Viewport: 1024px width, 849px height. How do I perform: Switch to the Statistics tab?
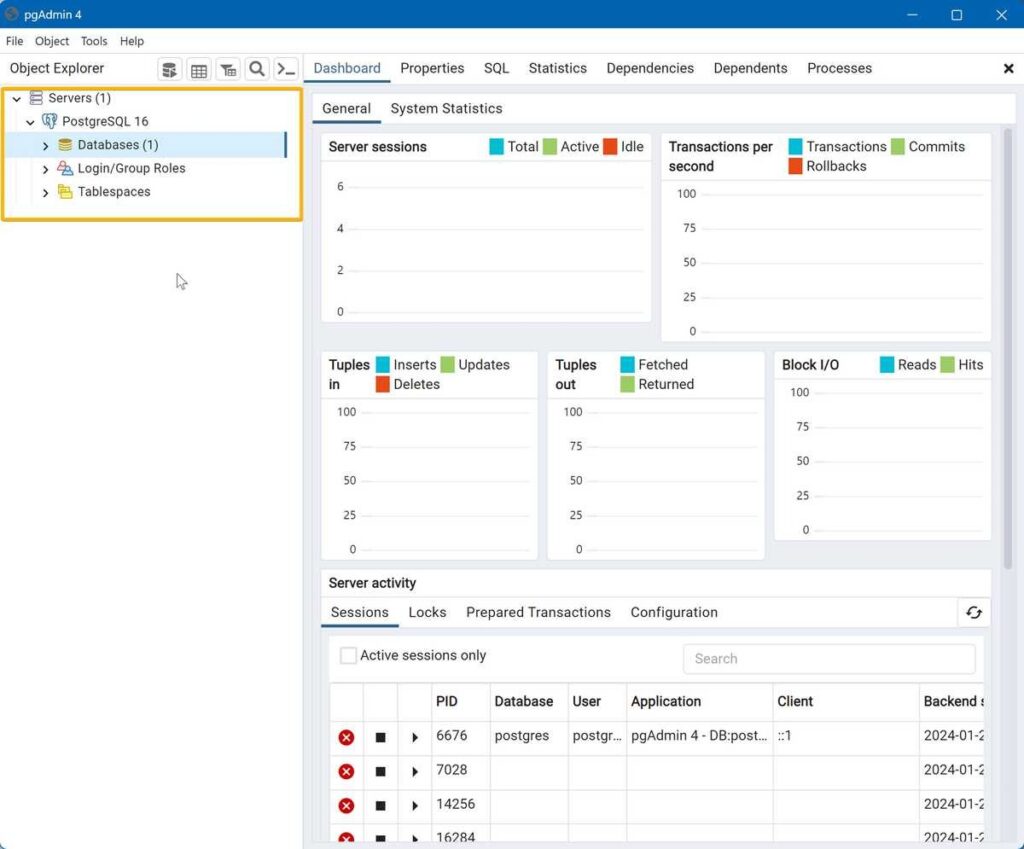click(x=558, y=69)
